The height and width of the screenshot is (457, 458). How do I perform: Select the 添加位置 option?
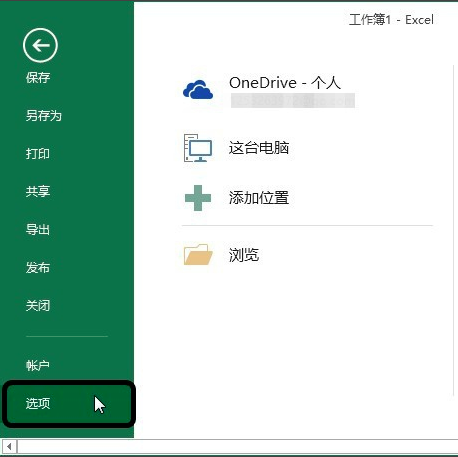pyautogui.click(x=259, y=198)
